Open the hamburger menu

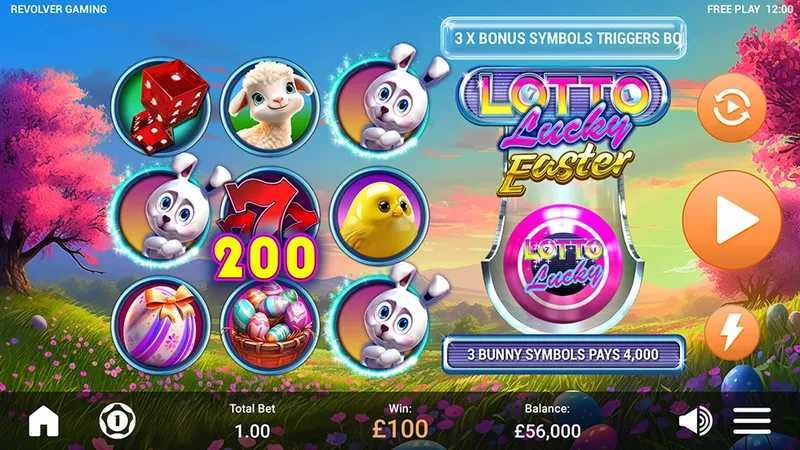click(752, 421)
